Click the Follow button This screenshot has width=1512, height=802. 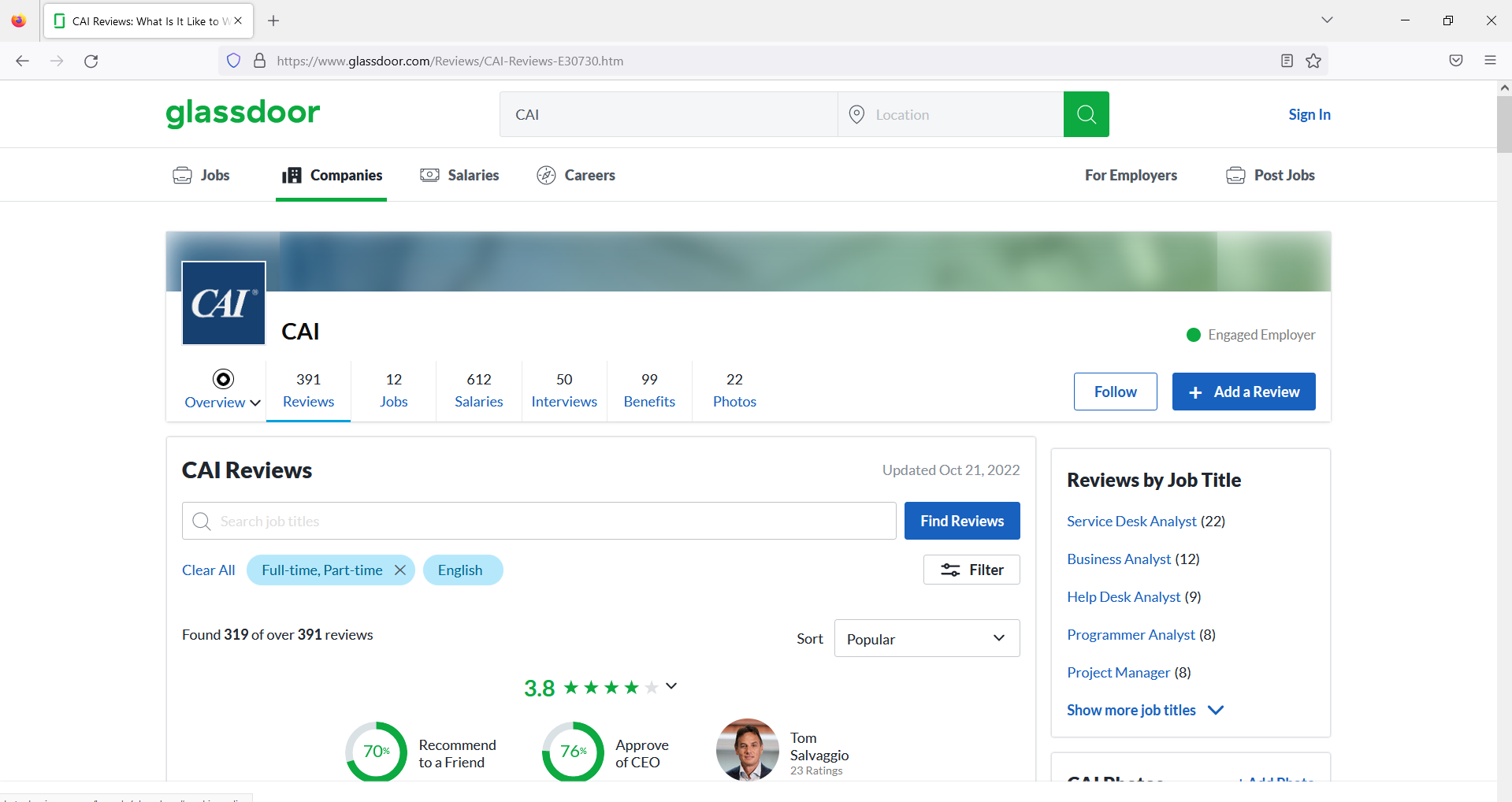point(1115,392)
